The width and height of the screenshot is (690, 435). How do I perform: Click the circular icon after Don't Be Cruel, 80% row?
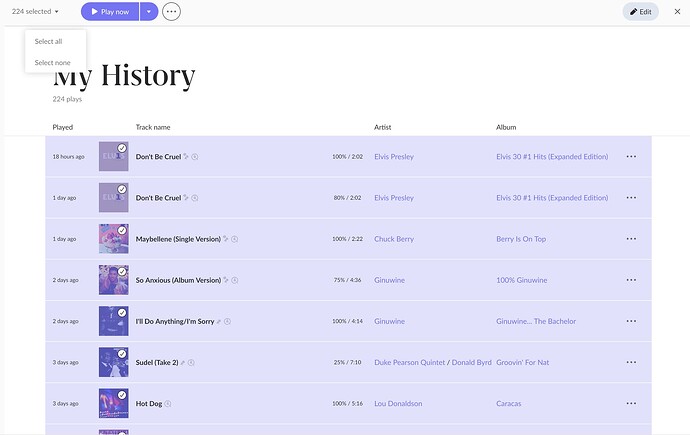click(195, 198)
